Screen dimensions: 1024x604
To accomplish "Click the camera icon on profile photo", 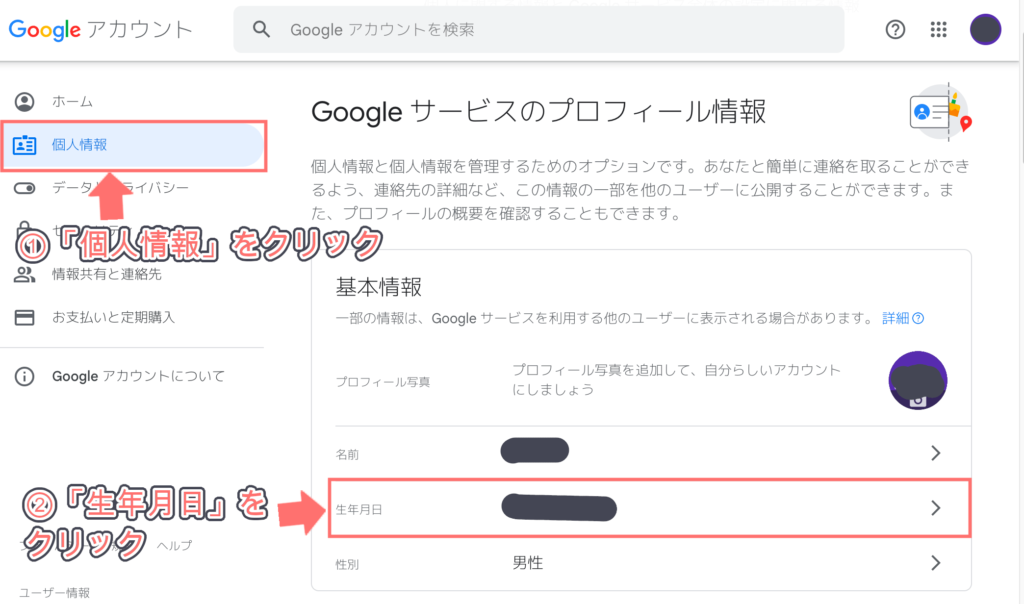I will coord(918,400).
